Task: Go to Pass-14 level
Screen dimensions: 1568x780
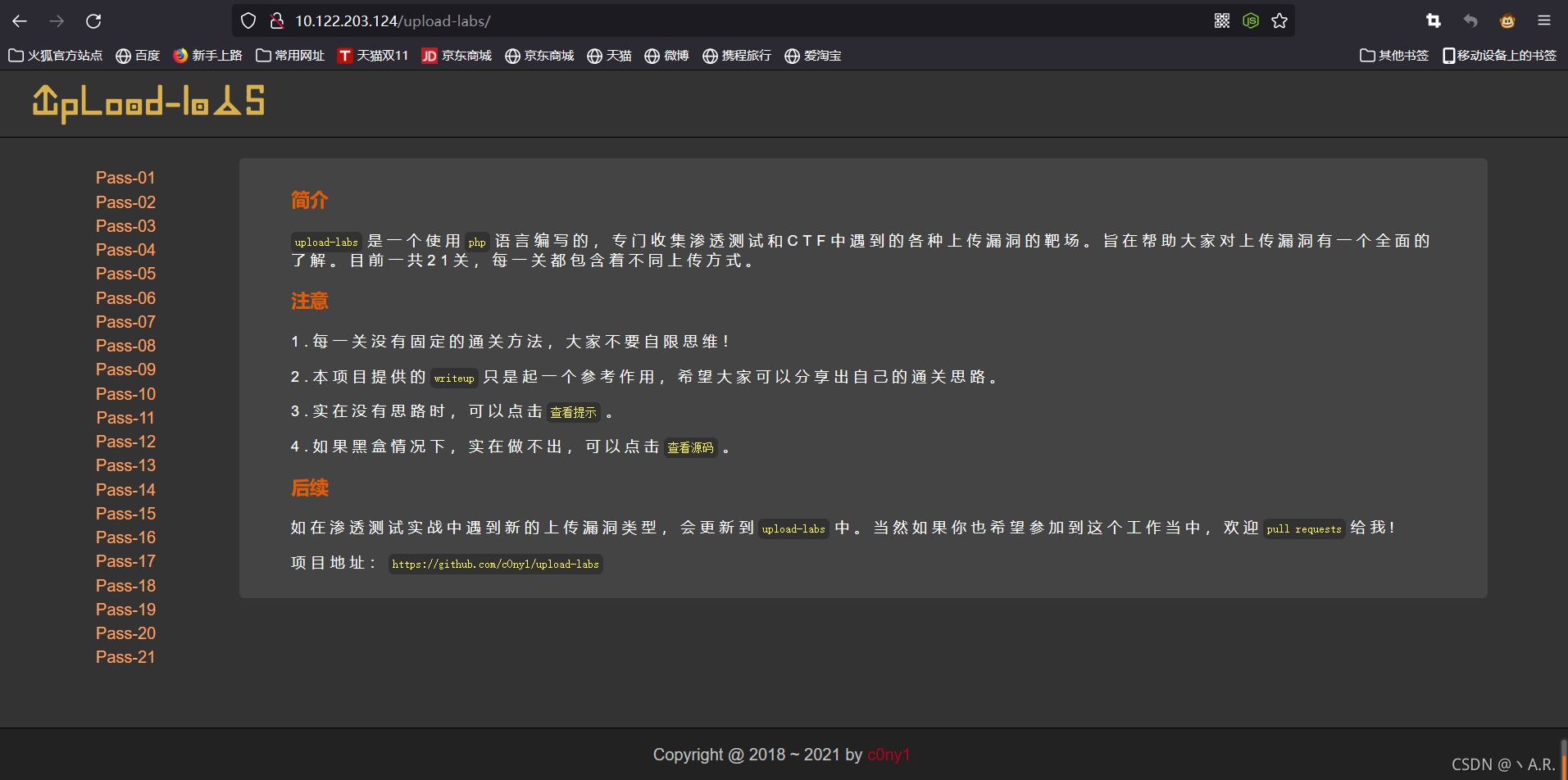Action: 125,490
